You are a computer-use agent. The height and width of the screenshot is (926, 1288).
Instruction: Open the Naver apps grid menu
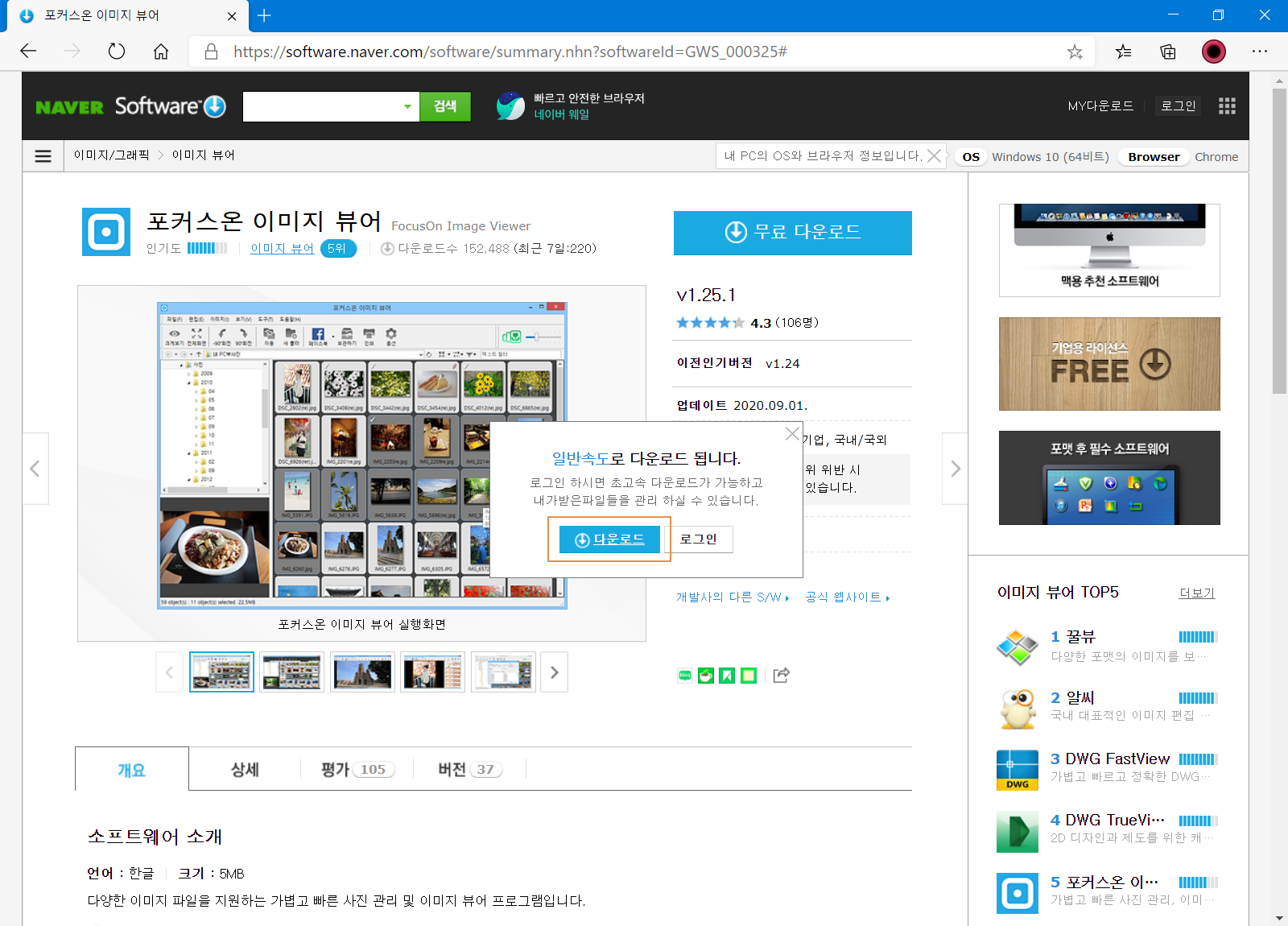click(x=1227, y=106)
